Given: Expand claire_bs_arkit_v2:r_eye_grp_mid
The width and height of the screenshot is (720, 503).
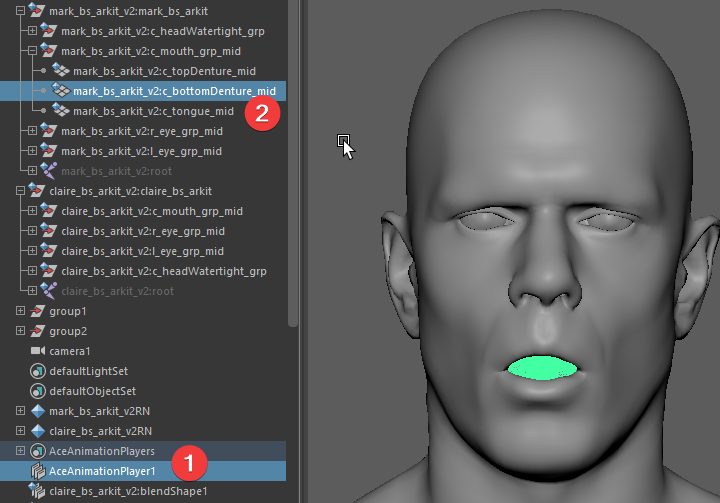Looking at the screenshot, I should point(32,231).
